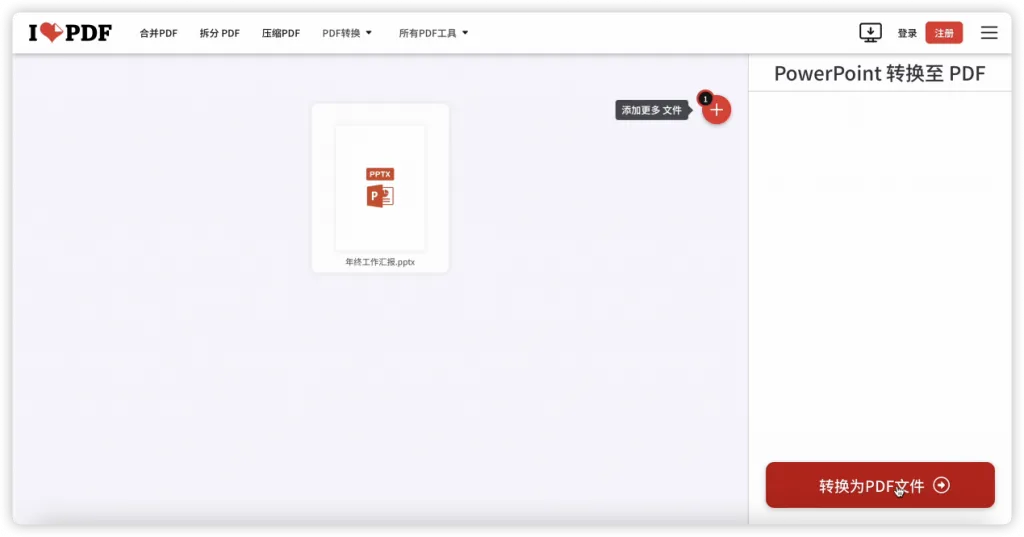This screenshot has width=1024, height=537.
Task: Open the 合并PDF tool
Action: pyautogui.click(x=158, y=33)
